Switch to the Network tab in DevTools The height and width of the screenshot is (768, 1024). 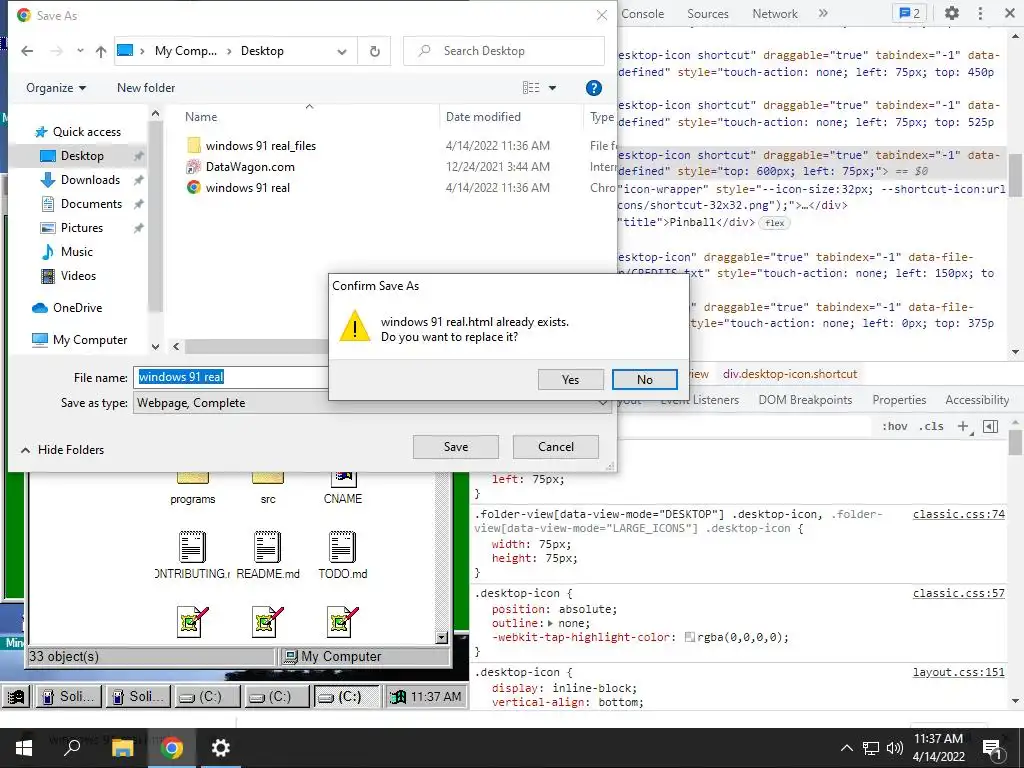[775, 14]
